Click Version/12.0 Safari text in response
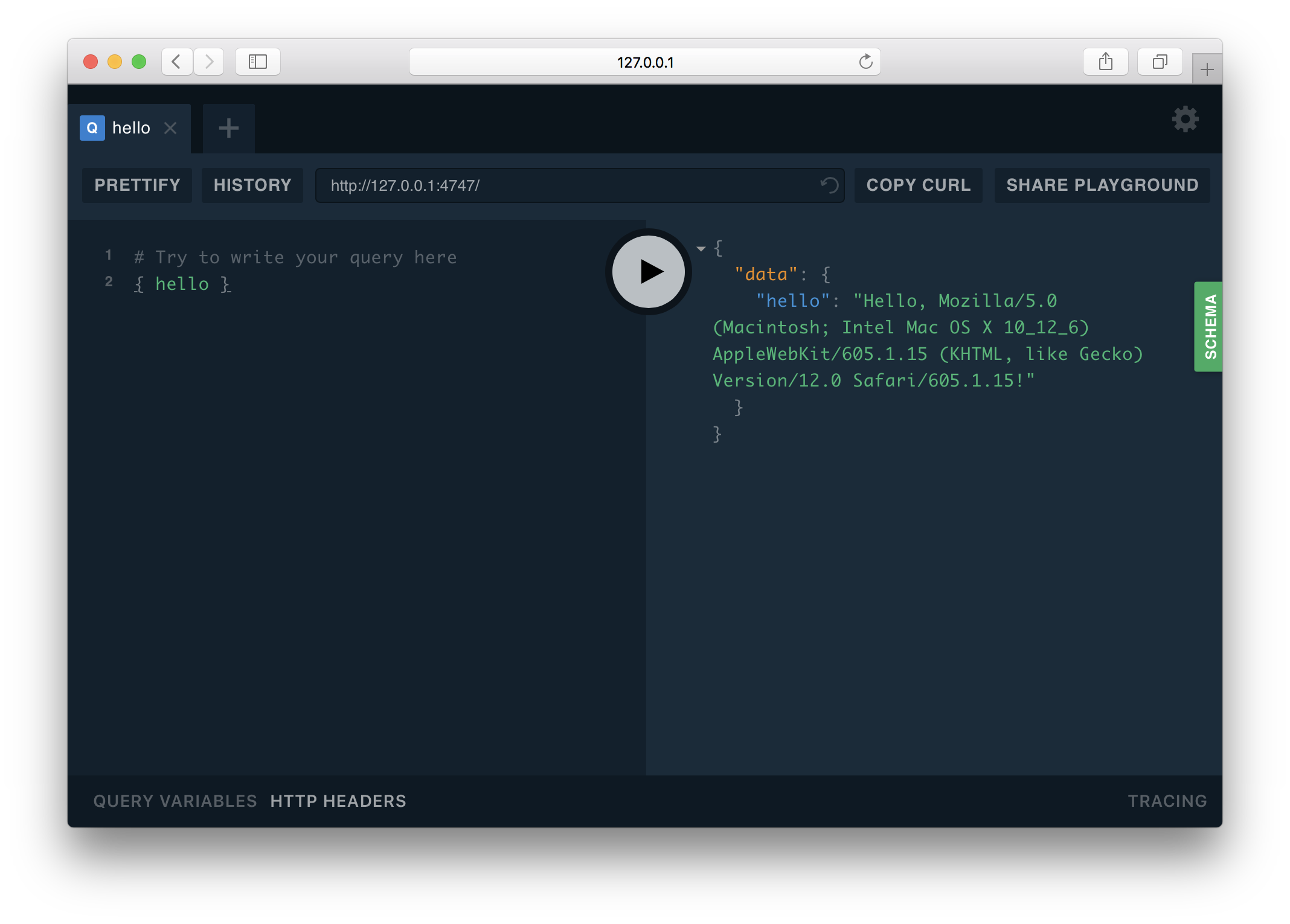This screenshot has height=924, width=1290. [873, 380]
